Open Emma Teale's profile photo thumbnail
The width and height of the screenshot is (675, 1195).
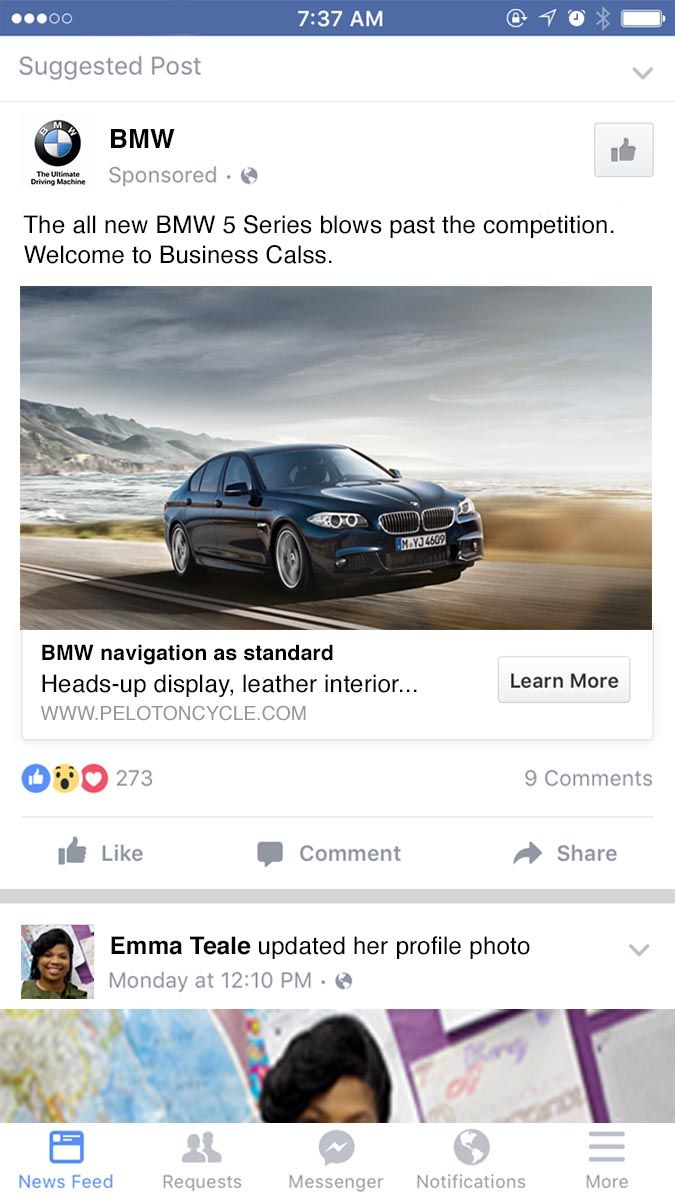point(57,962)
